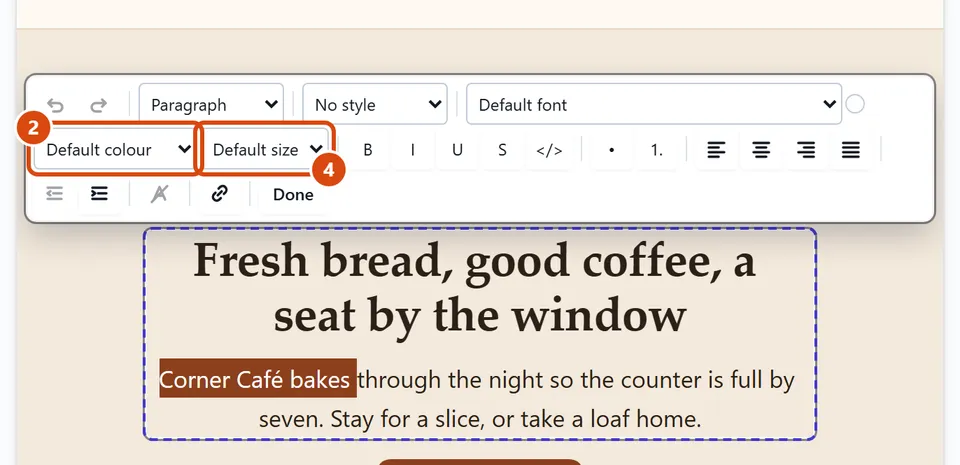Open the Default font dropdown
This screenshot has height=465, width=960.
[x=654, y=105]
